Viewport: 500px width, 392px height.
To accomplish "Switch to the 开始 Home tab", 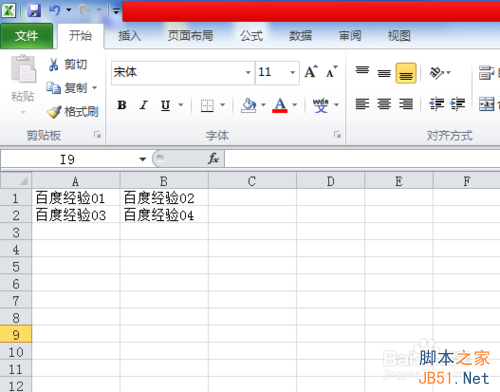I will pos(80,36).
